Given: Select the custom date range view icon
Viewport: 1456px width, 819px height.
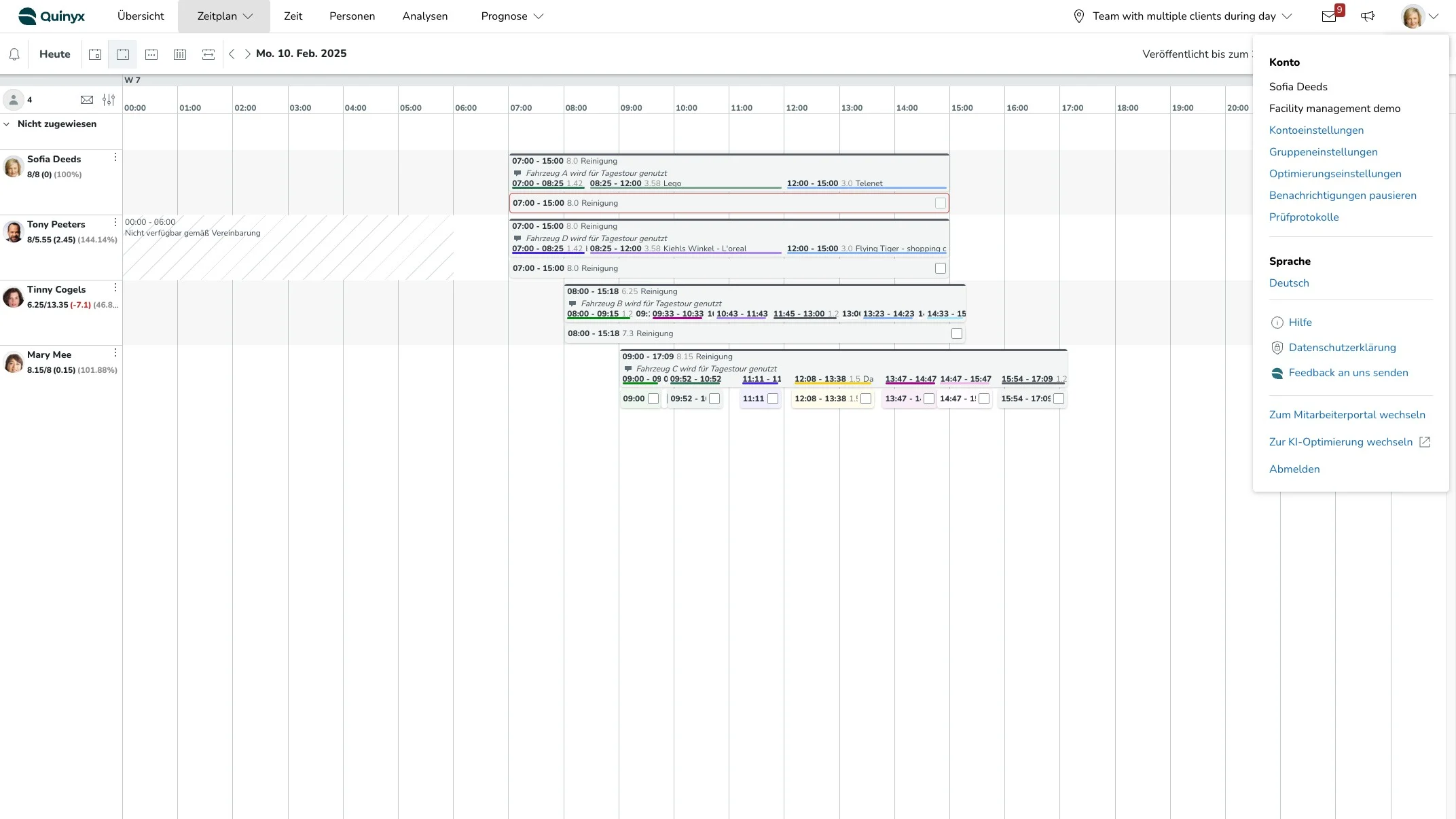Looking at the screenshot, I should point(208,54).
